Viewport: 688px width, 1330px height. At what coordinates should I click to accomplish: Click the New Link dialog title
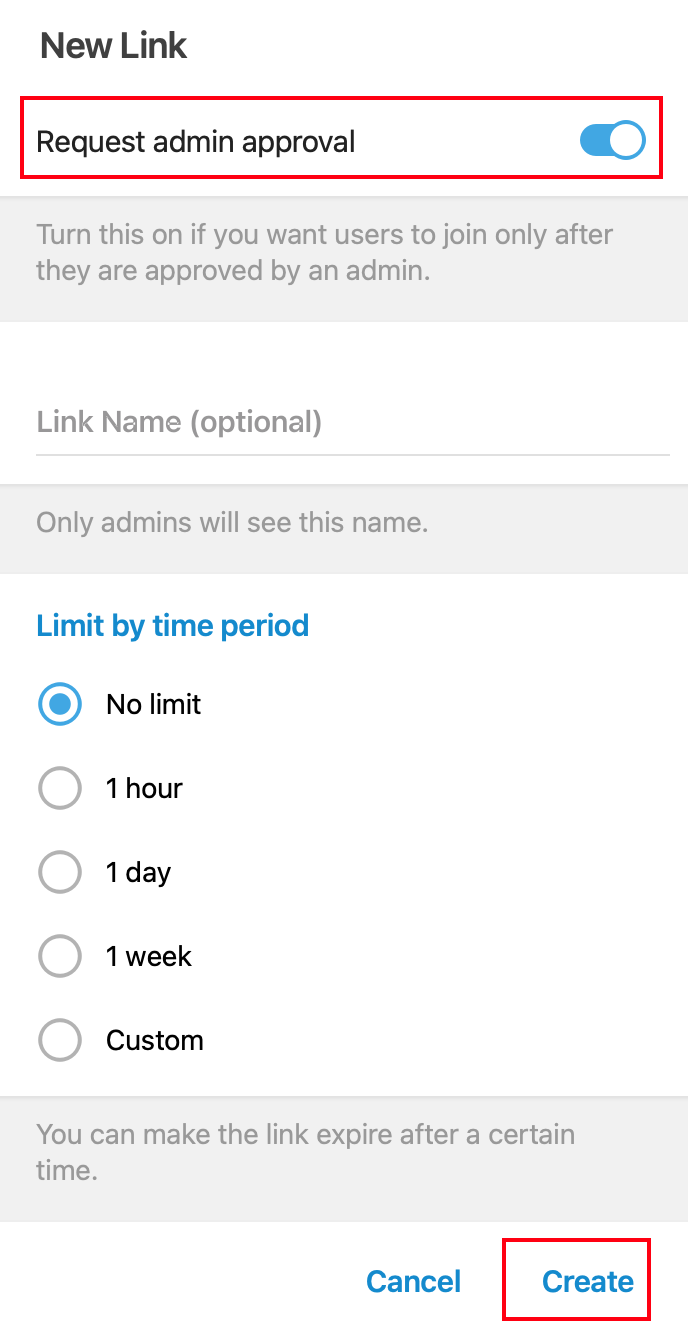coord(113,46)
